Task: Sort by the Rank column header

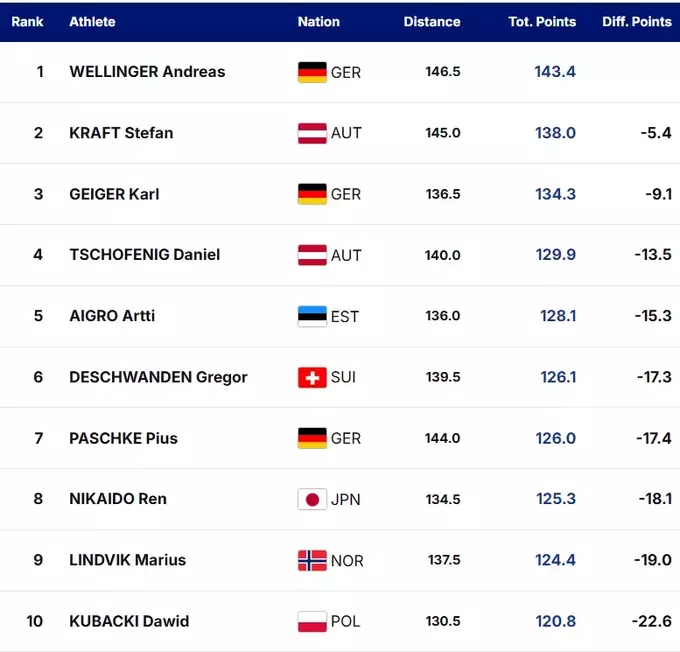Action: click(27, 21)
